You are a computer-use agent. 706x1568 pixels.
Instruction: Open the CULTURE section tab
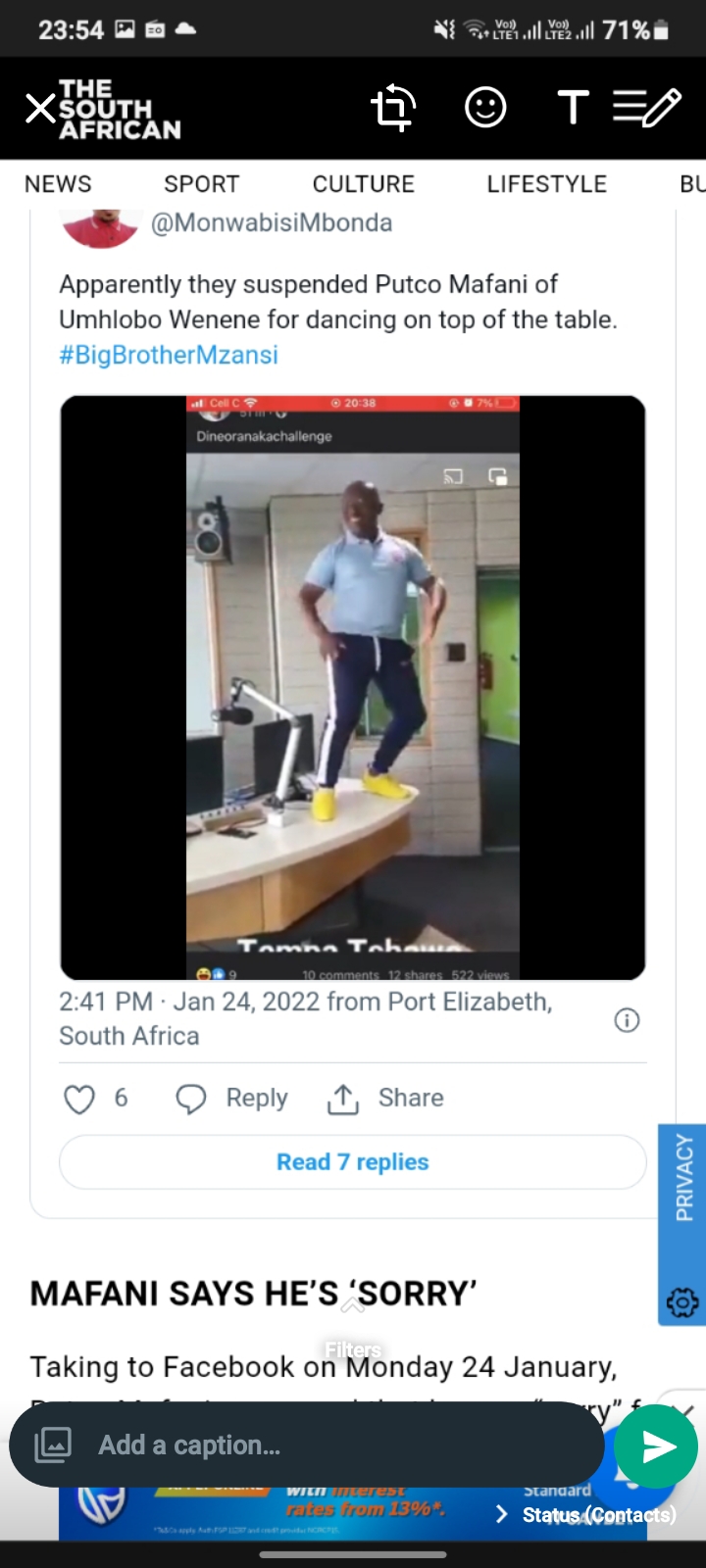click(364, 184)
